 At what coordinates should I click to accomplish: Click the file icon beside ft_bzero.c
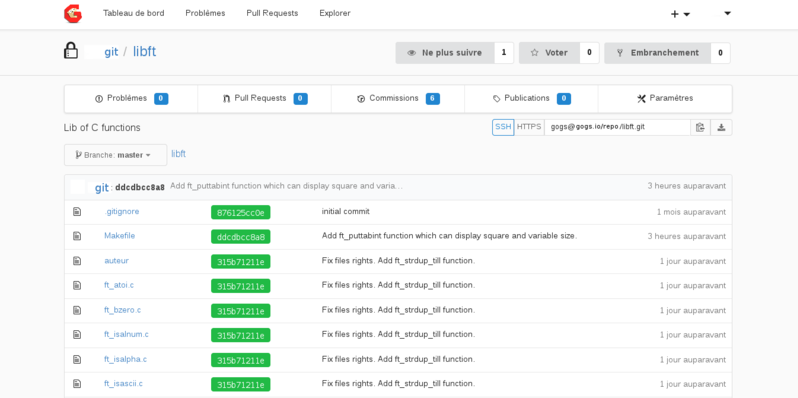77,310
